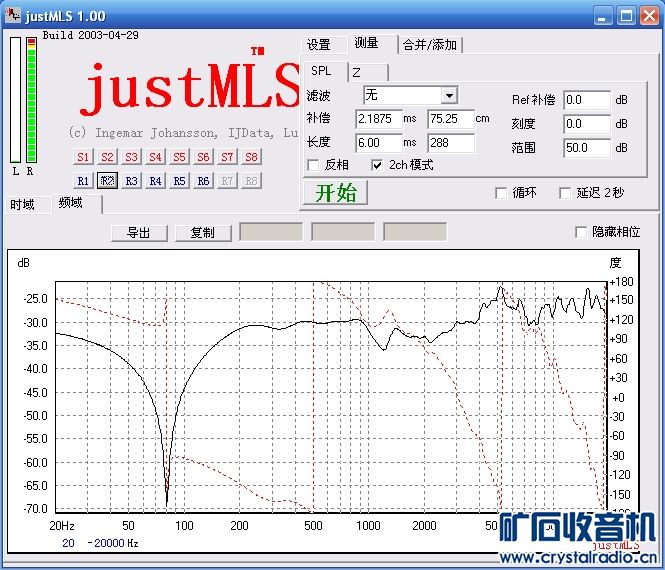The image size is (665, 570).
Task: Click the 刻度 dB input field
Action: coord(587,124)
